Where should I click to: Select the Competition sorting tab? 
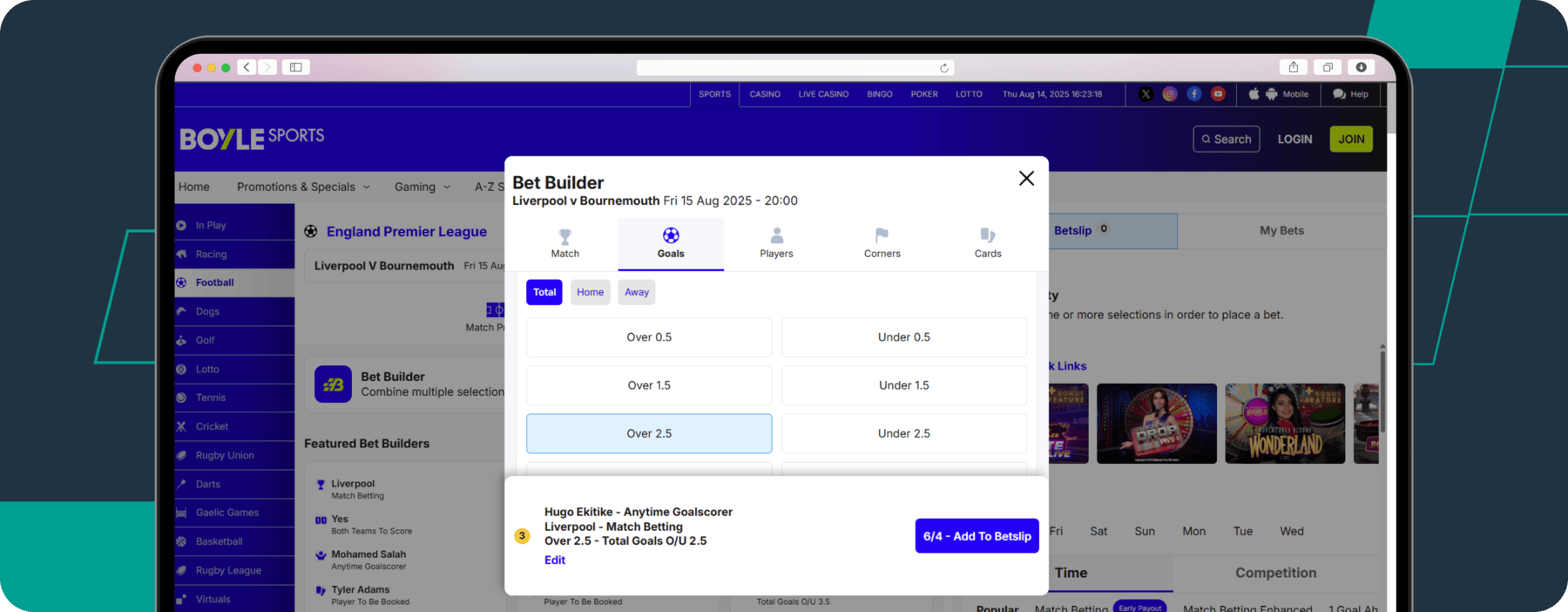(1275, 573)
